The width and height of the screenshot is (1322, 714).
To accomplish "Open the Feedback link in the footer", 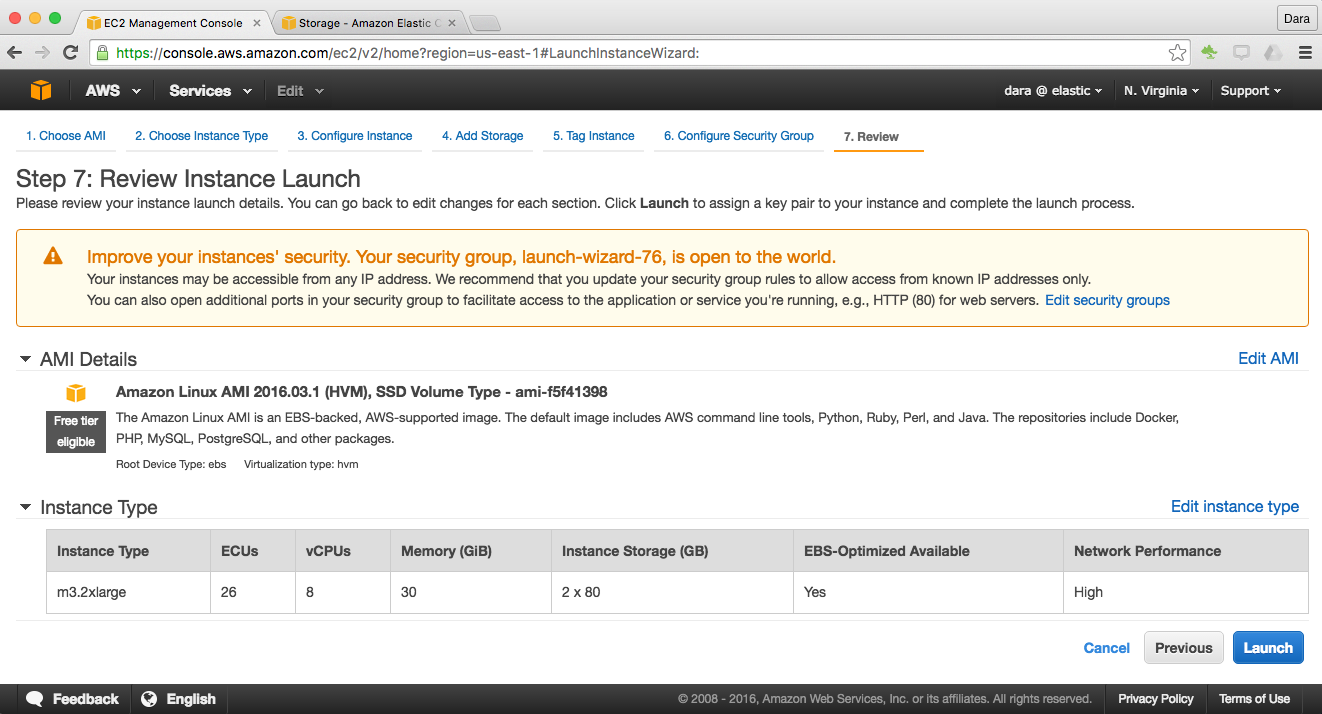I will click(86, 699).
